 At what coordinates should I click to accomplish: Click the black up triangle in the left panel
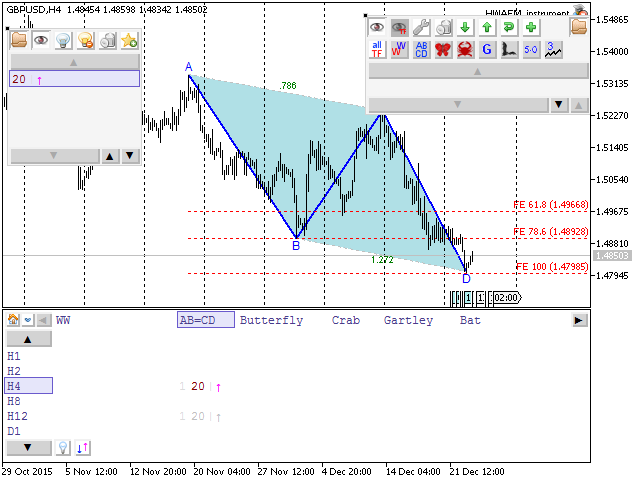click(110, 156)
